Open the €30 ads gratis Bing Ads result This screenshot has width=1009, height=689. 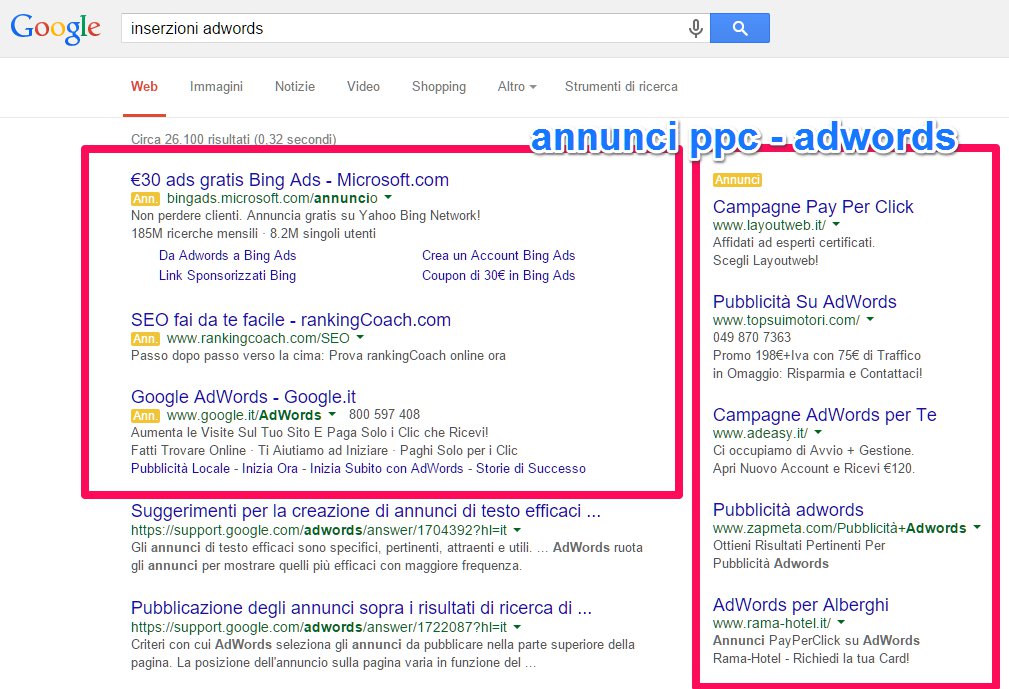(x=290, y=179)
